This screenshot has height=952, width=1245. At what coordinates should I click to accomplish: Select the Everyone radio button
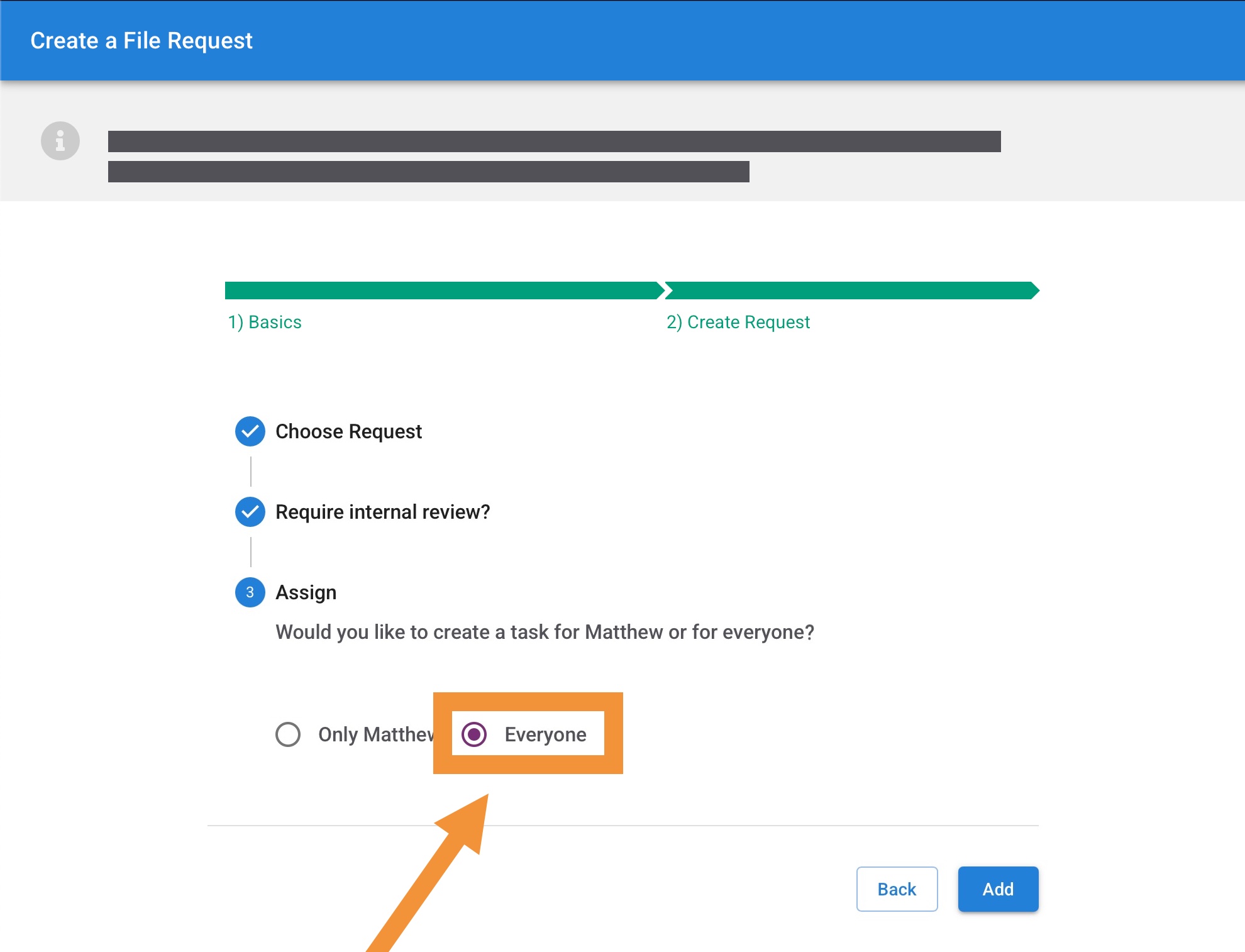(x=474, y=734)
